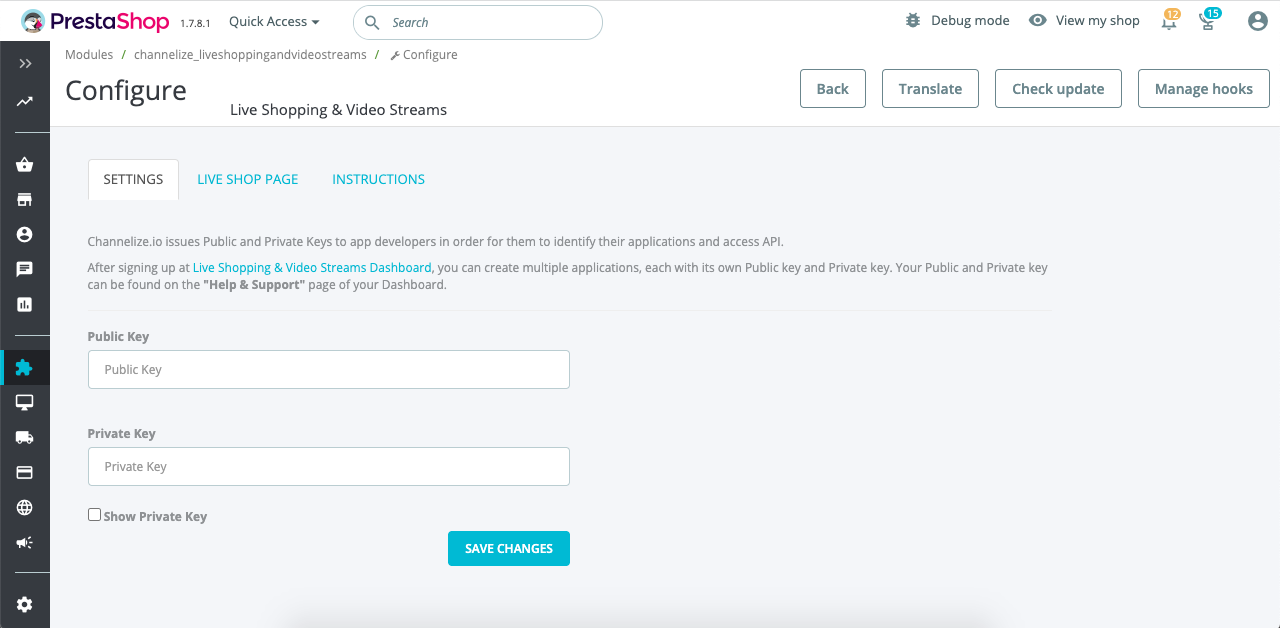Open Shop Parameters gear icon in sidebar

click(25, 604)
